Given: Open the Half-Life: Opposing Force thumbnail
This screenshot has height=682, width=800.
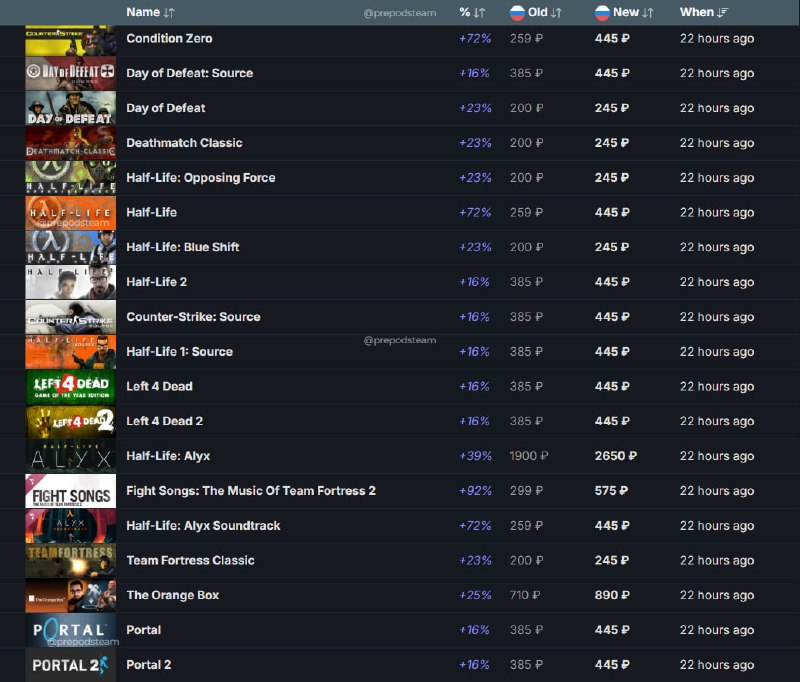Looking at the screenshot, I should pos(70,178).
